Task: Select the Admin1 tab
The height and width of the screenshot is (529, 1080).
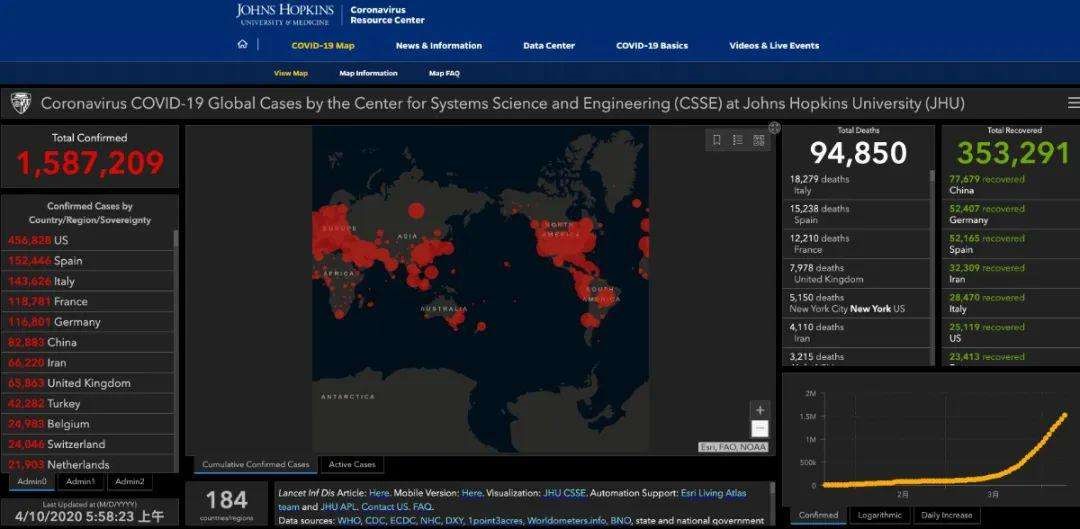Action: click(81, 481)
